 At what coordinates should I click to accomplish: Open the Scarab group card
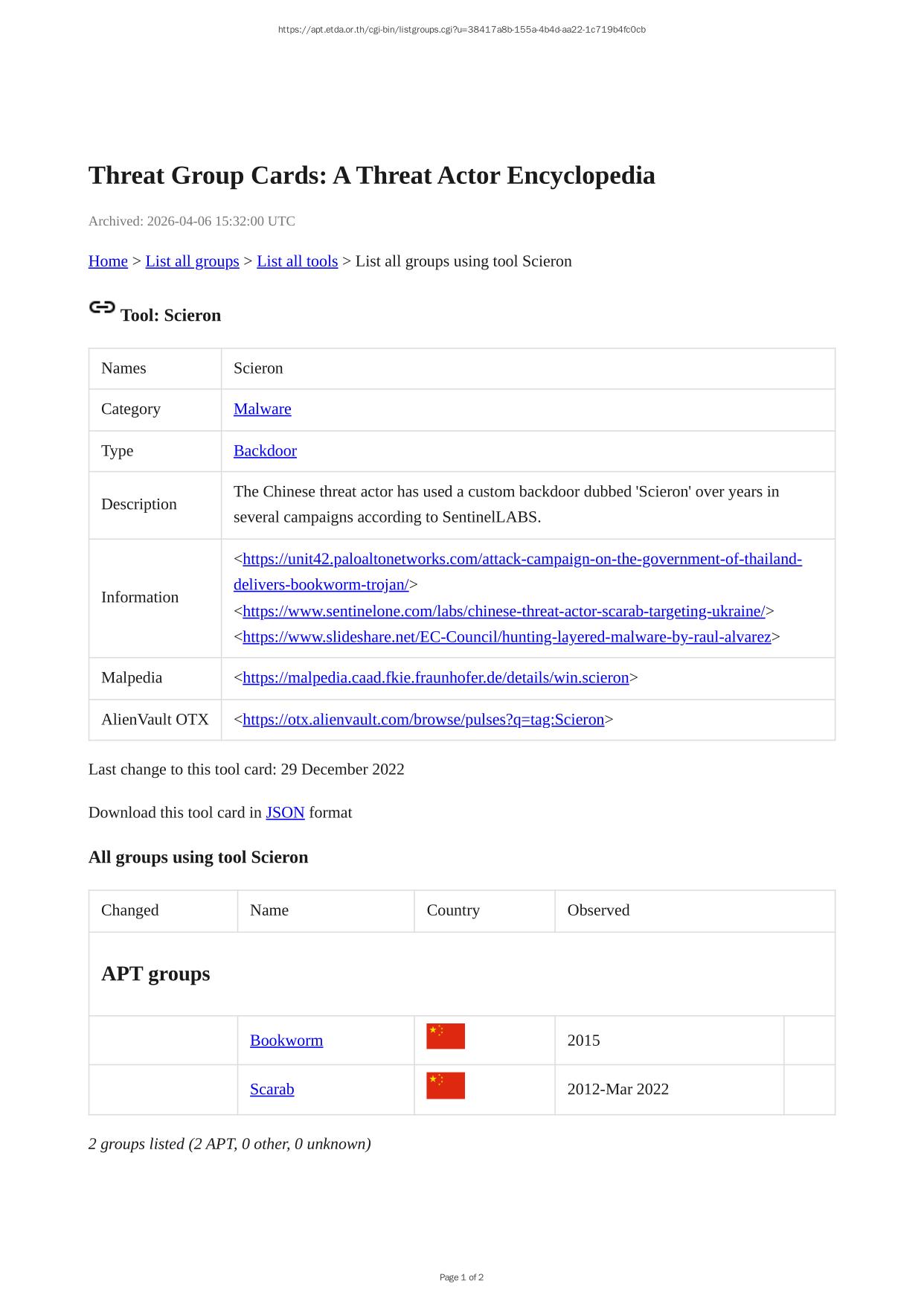[x=272, y=1090]
